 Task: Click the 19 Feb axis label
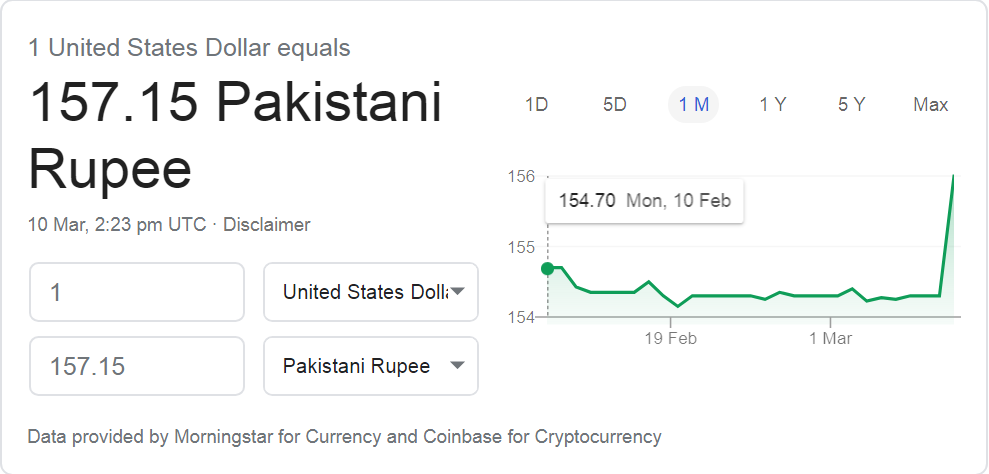pyautogui.click(x=670, y=338)
